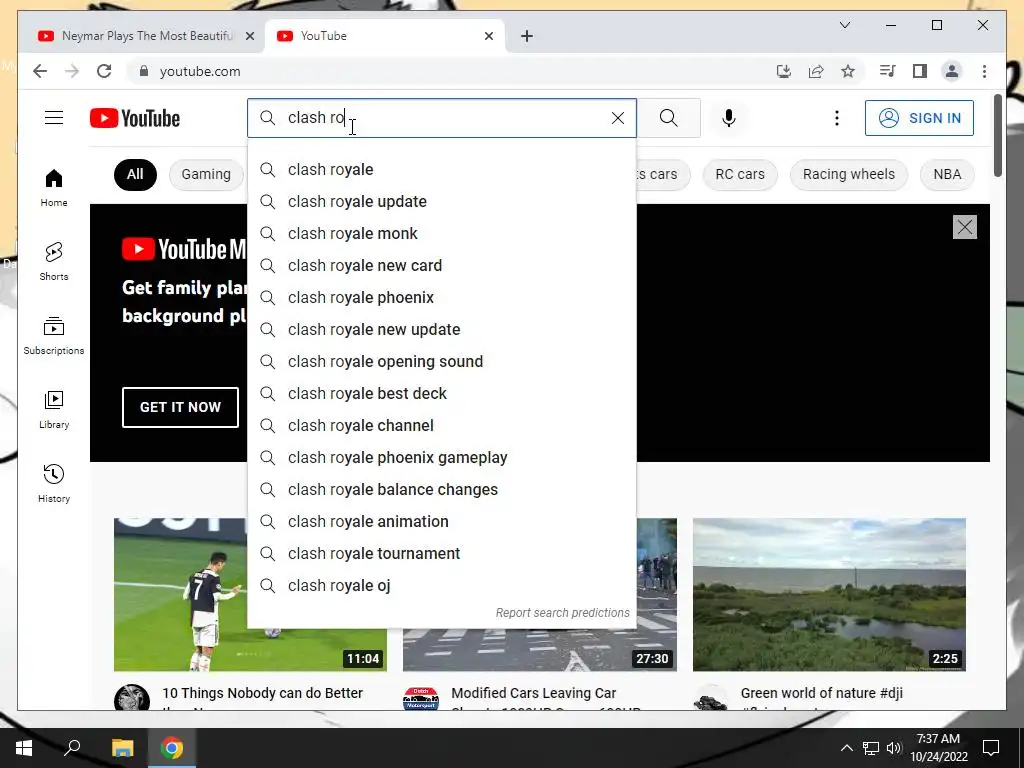The image size is (1024, 768).
Task: Select the RC cars filter chip
Action: pos(740,174)
